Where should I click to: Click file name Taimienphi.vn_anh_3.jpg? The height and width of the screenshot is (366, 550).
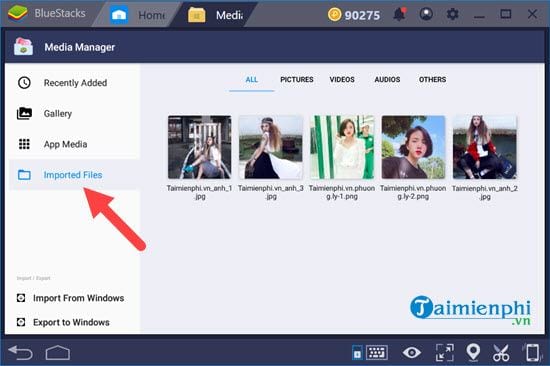pyautogui.click(x=271, y=192)
